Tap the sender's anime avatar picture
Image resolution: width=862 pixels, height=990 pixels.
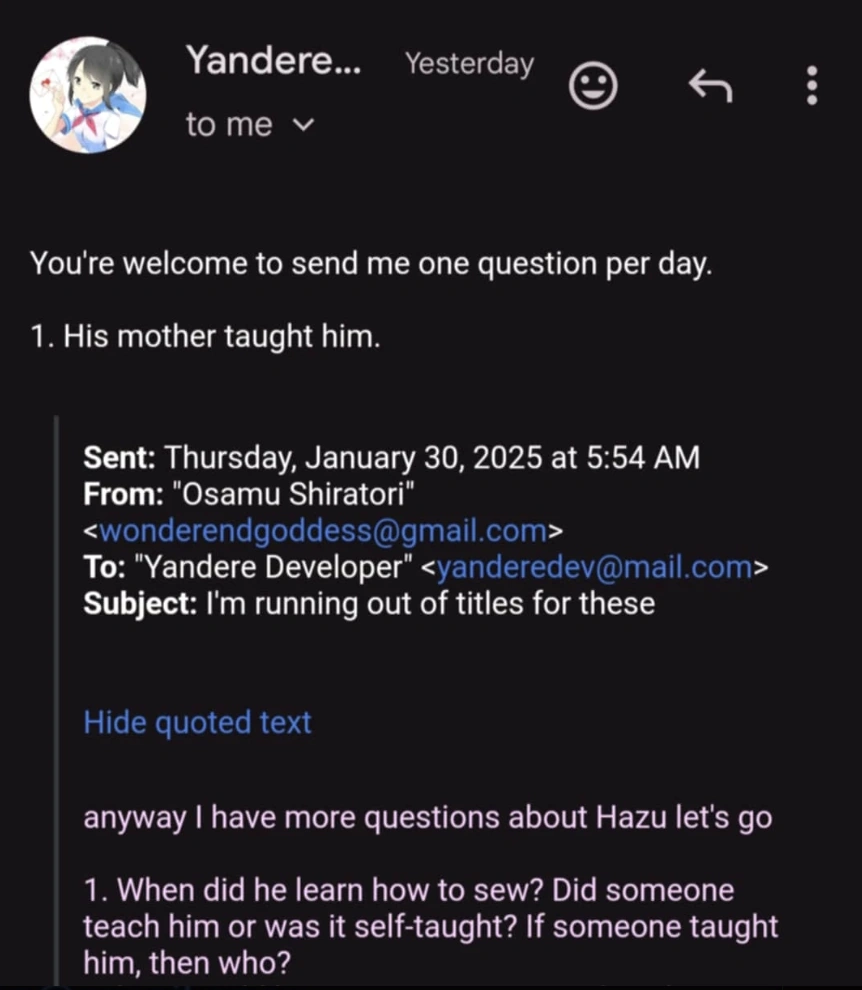88,96
